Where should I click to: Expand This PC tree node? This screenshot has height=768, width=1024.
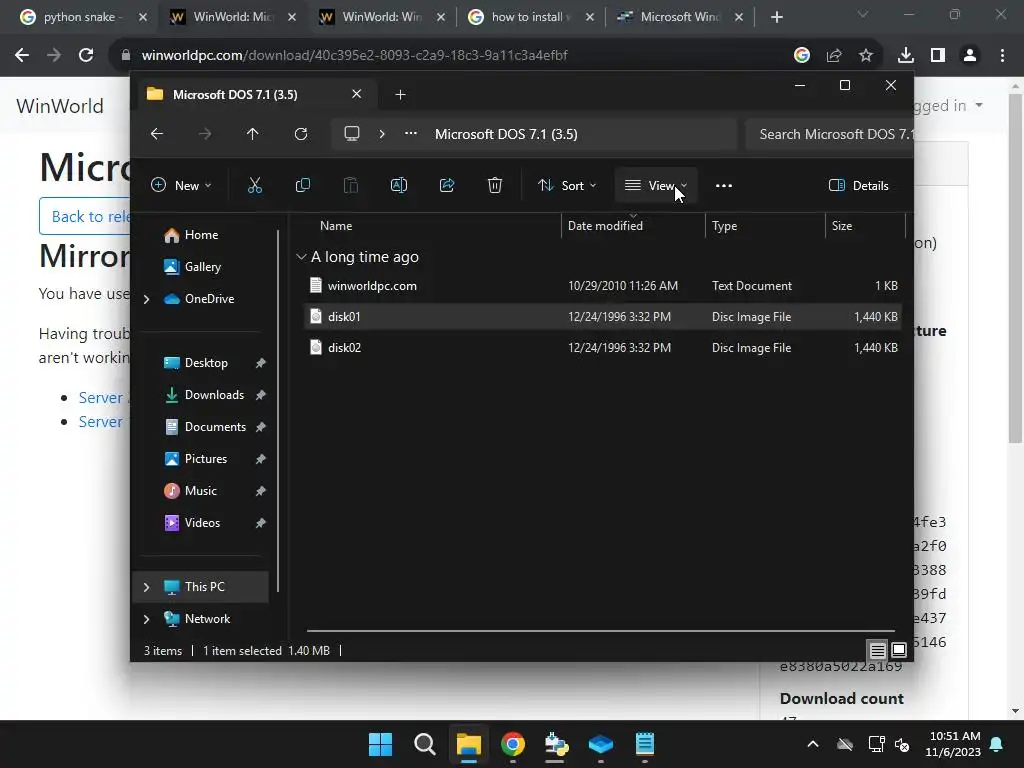(146, 587)
